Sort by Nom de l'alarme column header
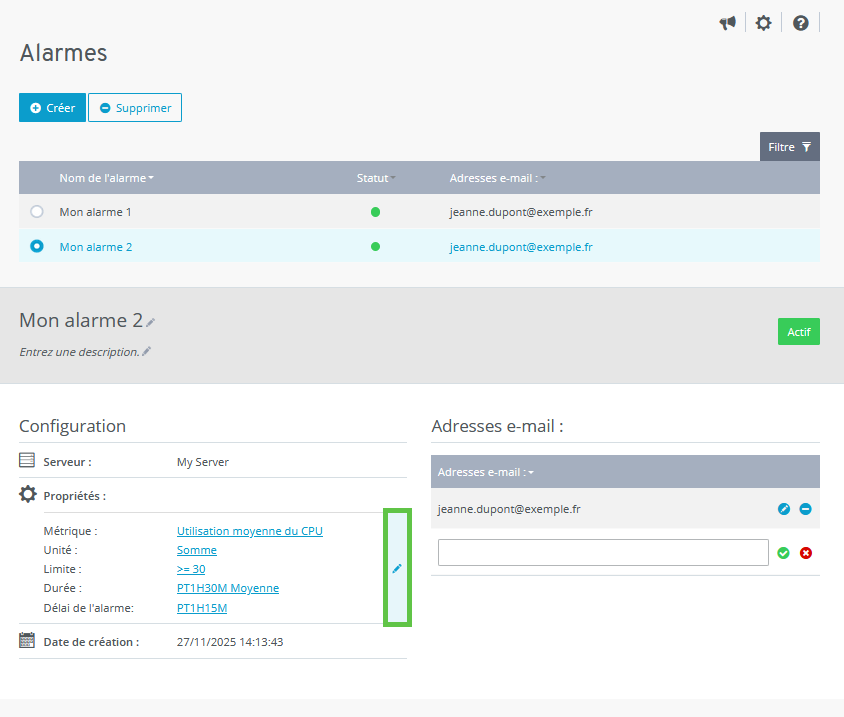Screen dimensions: 844x717 106,178
